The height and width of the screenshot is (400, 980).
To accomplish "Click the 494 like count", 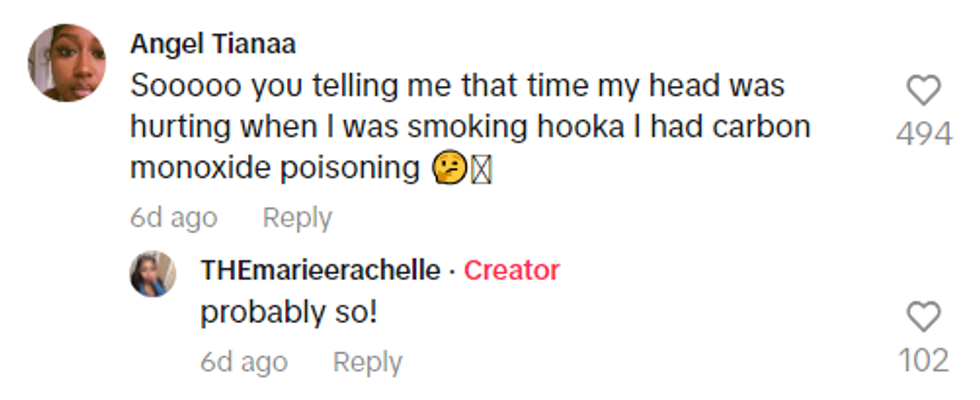I will (x=923, y=133).
